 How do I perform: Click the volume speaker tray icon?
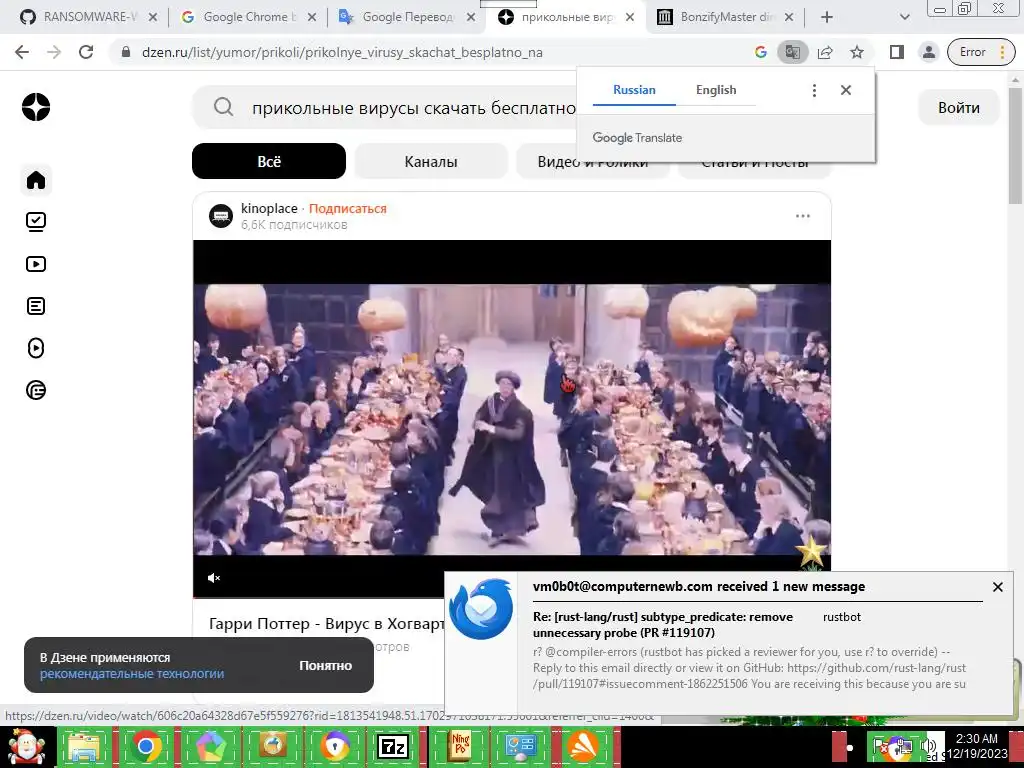[928, 746]
